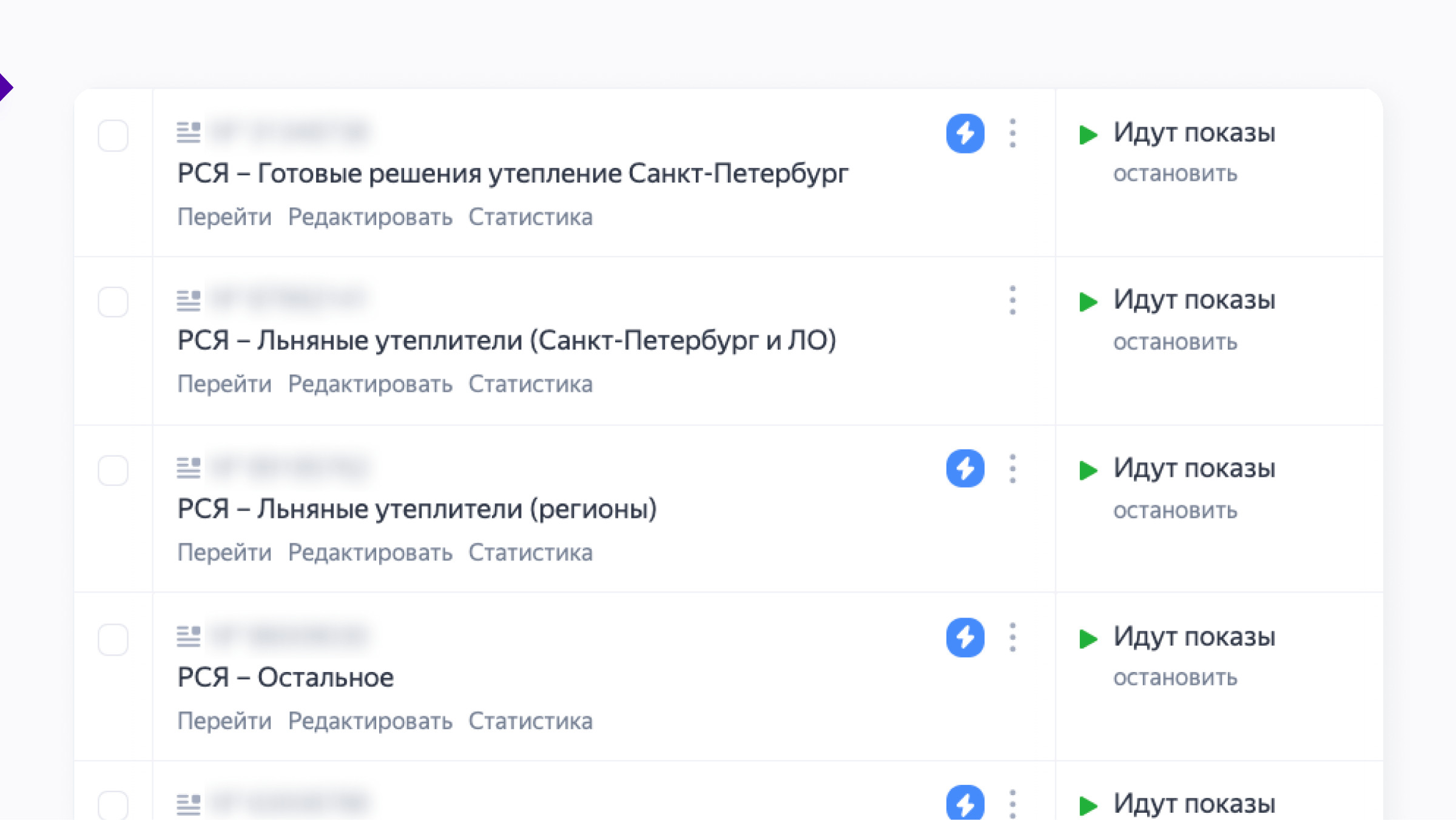The width and height of the screenshot is (1456, 820).
Task: Check the РСЯ – Остальное campaign checkbox
Action: coord(113,639)
